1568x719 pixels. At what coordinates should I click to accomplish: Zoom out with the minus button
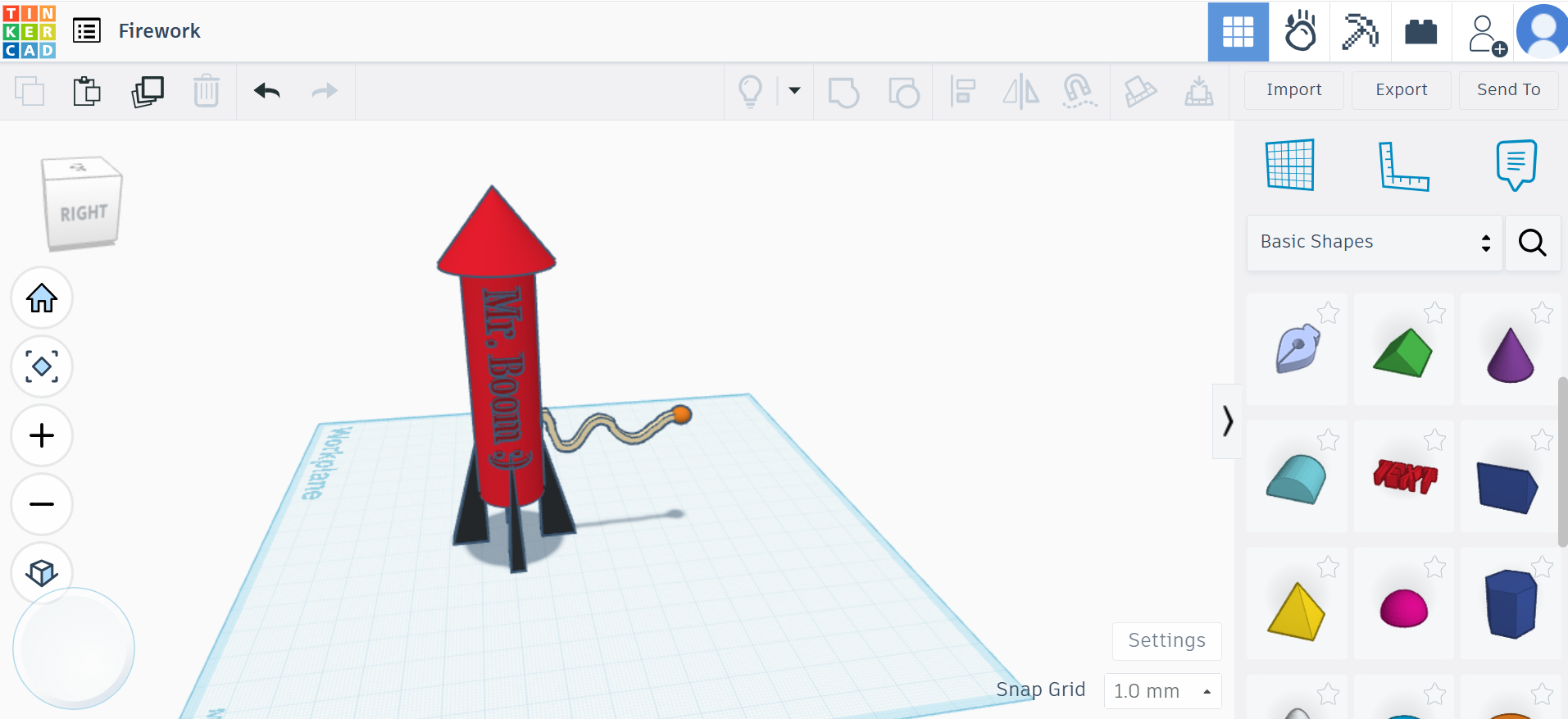click(42, 504)
